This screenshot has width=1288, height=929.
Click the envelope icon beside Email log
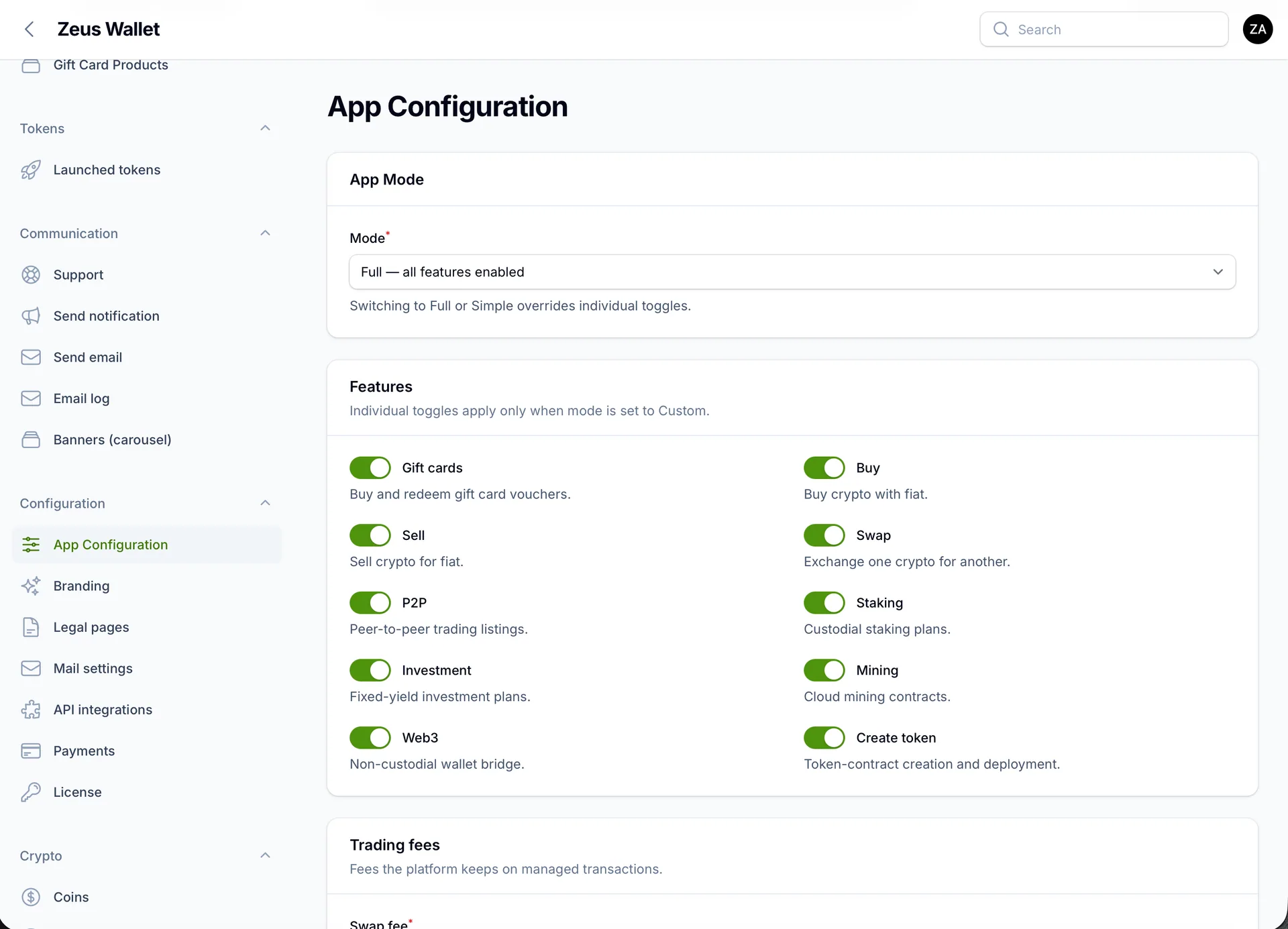(x=31, y=398)
